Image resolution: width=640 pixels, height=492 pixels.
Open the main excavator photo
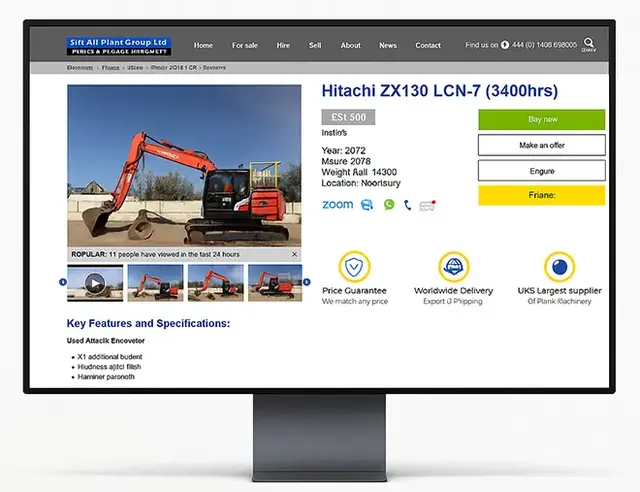click(x=184, y=165)
